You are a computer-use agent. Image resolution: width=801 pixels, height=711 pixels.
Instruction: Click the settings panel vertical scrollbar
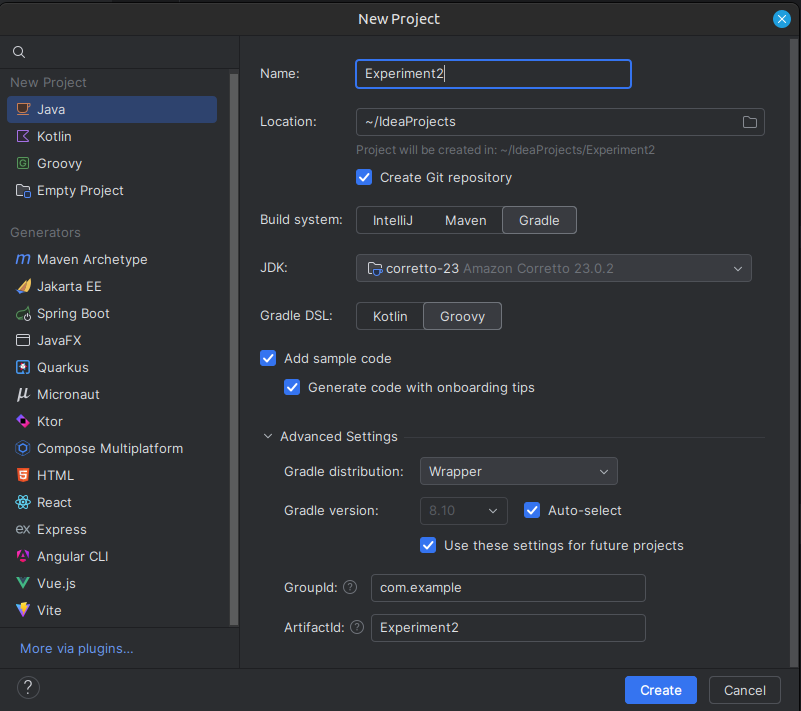click(794, 352)
